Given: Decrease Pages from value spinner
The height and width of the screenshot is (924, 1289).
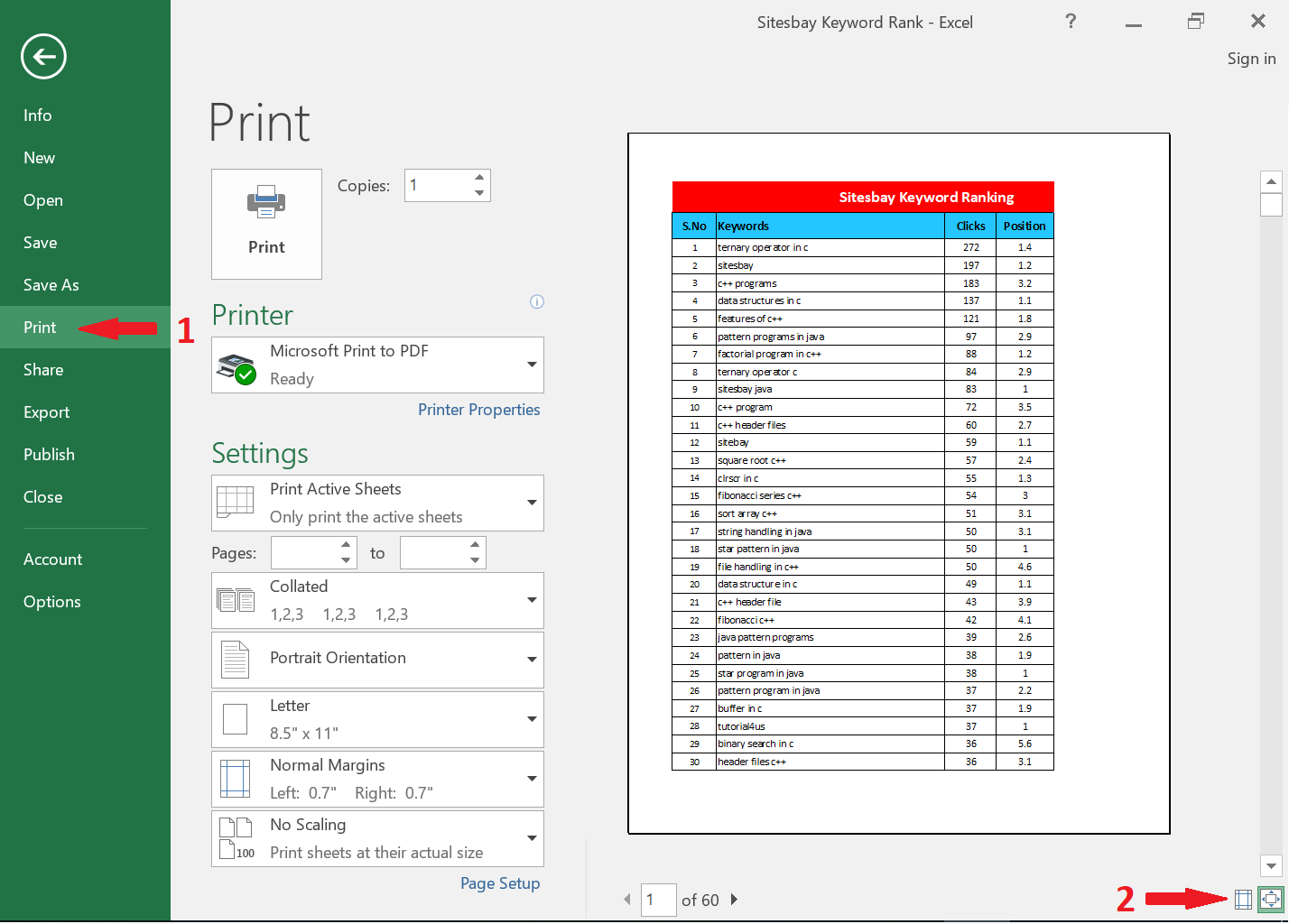Looking at the screenshot, I should 346,560.
